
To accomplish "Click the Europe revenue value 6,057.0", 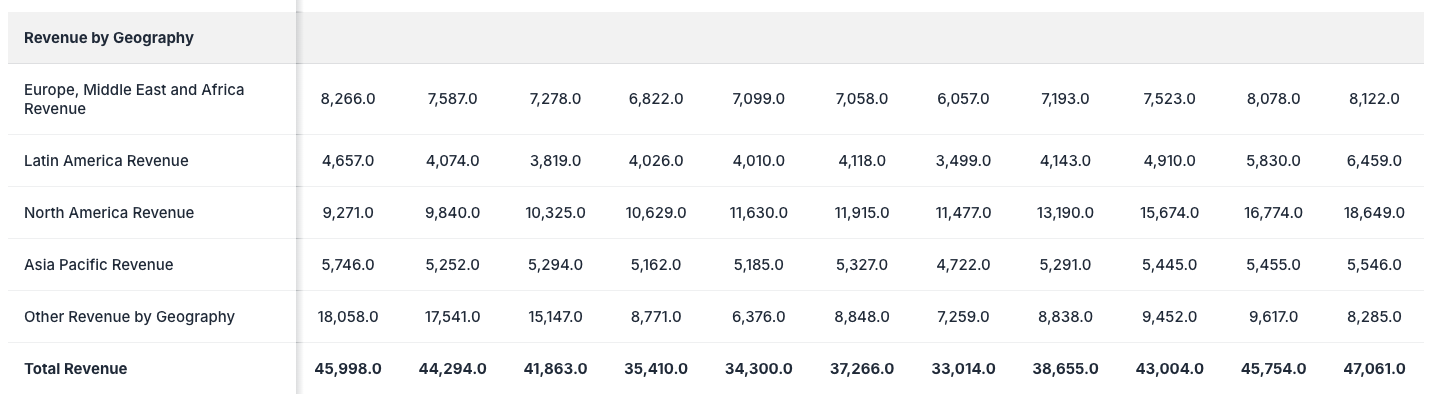I will [963, 99].
